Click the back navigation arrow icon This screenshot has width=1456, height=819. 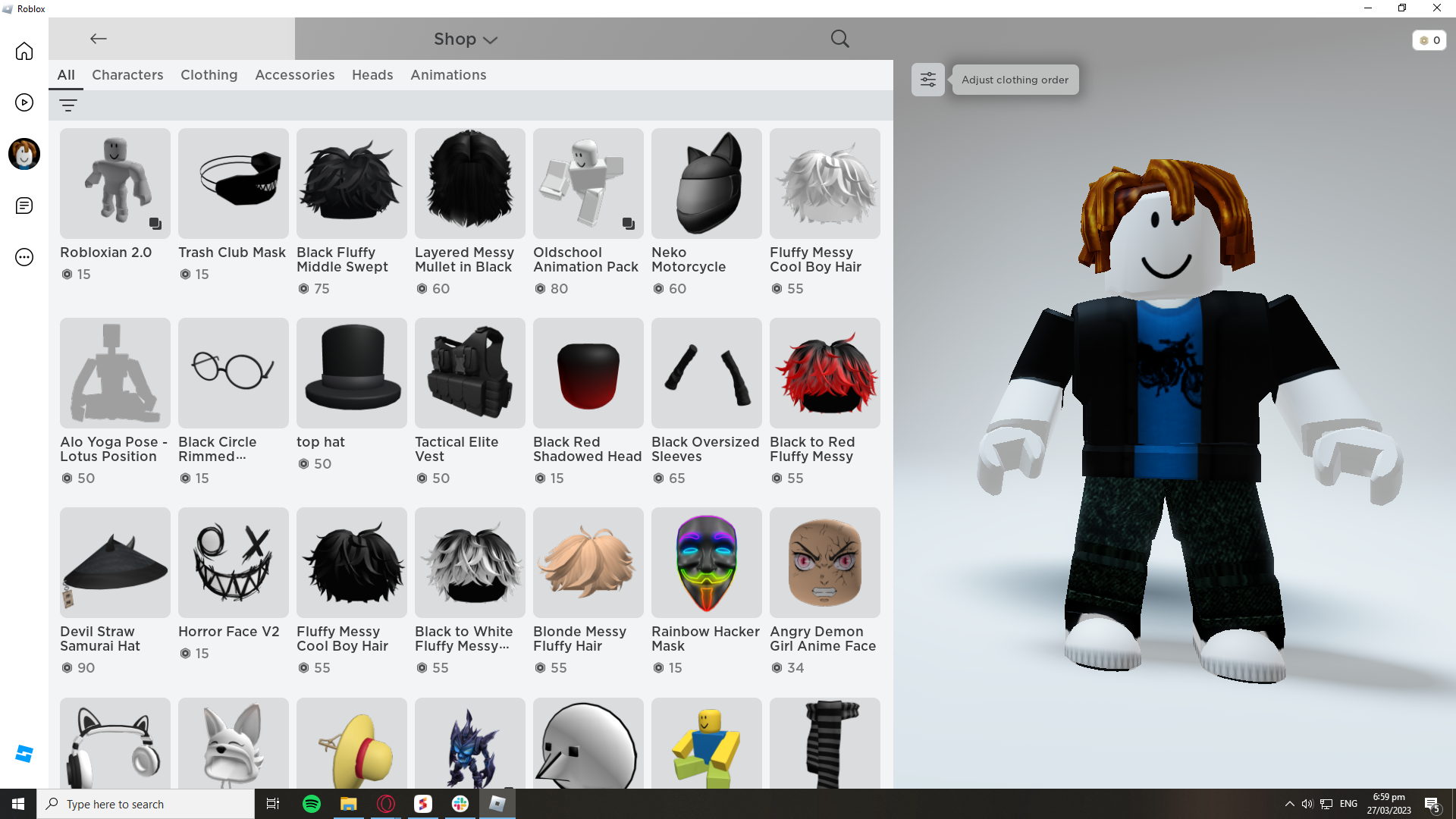97,38
